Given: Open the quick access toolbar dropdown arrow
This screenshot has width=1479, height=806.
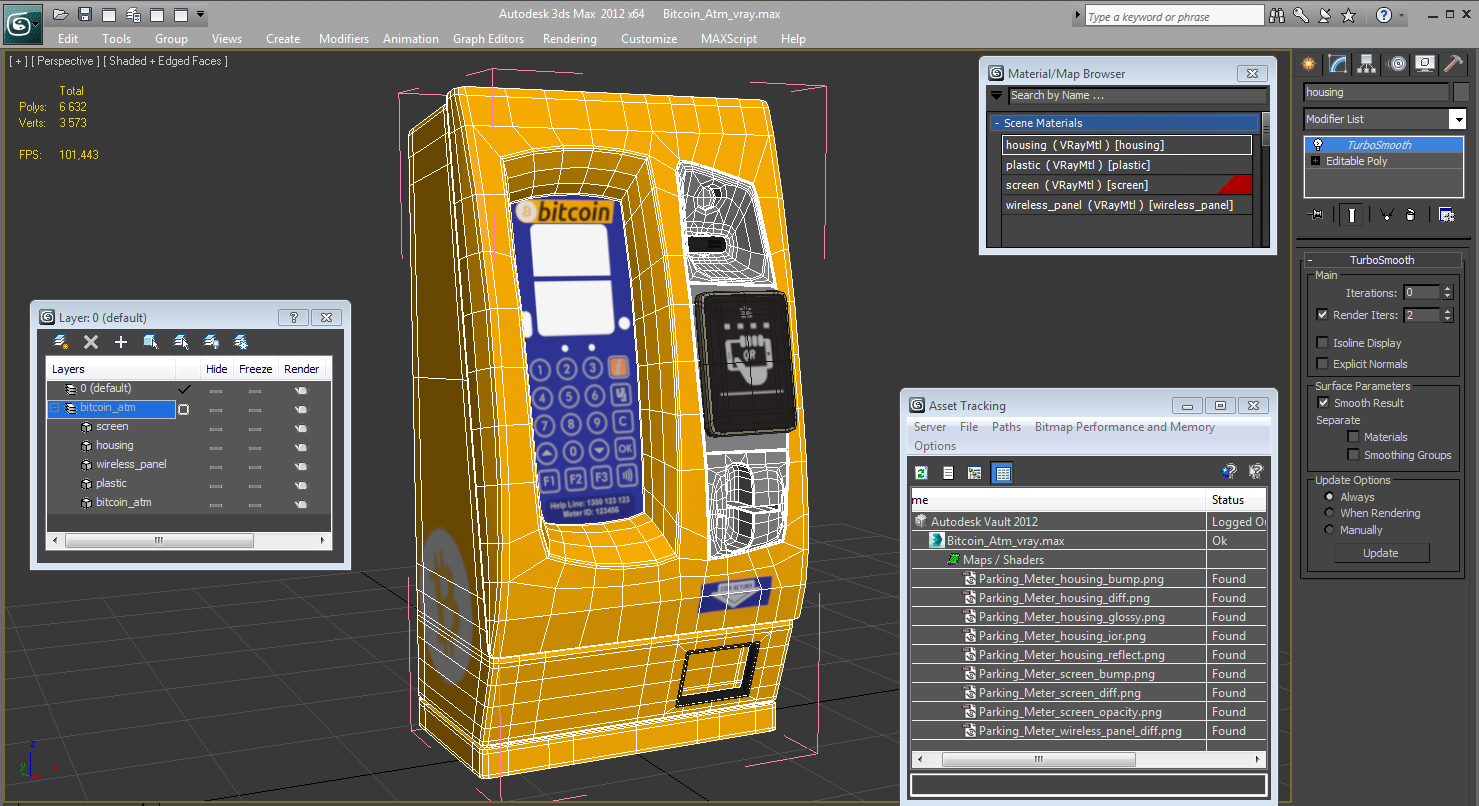Looking at the screenshot, I should point(202,15).
